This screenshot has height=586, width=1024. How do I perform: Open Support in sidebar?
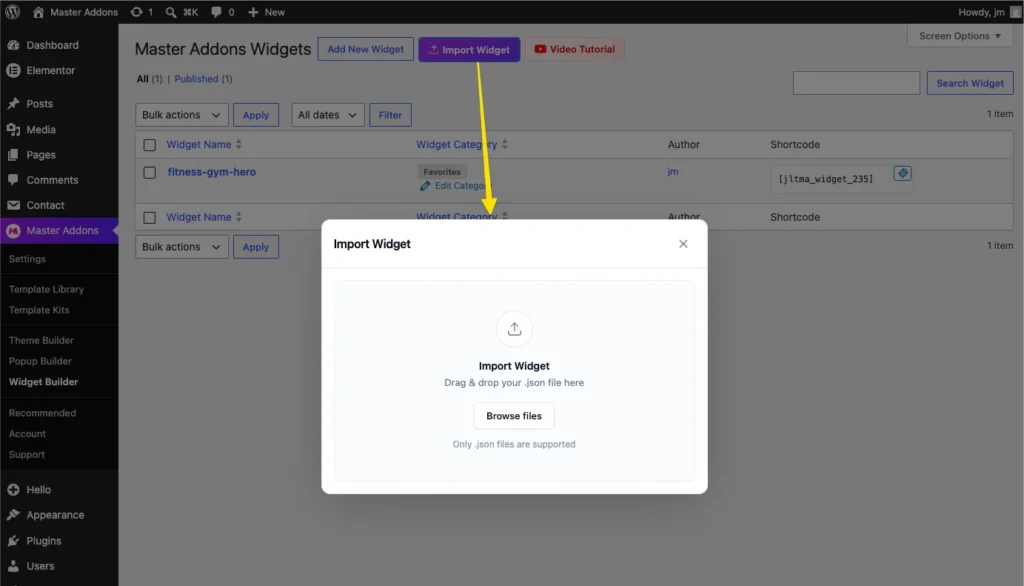pyautogui.click(x=27, y=455)
